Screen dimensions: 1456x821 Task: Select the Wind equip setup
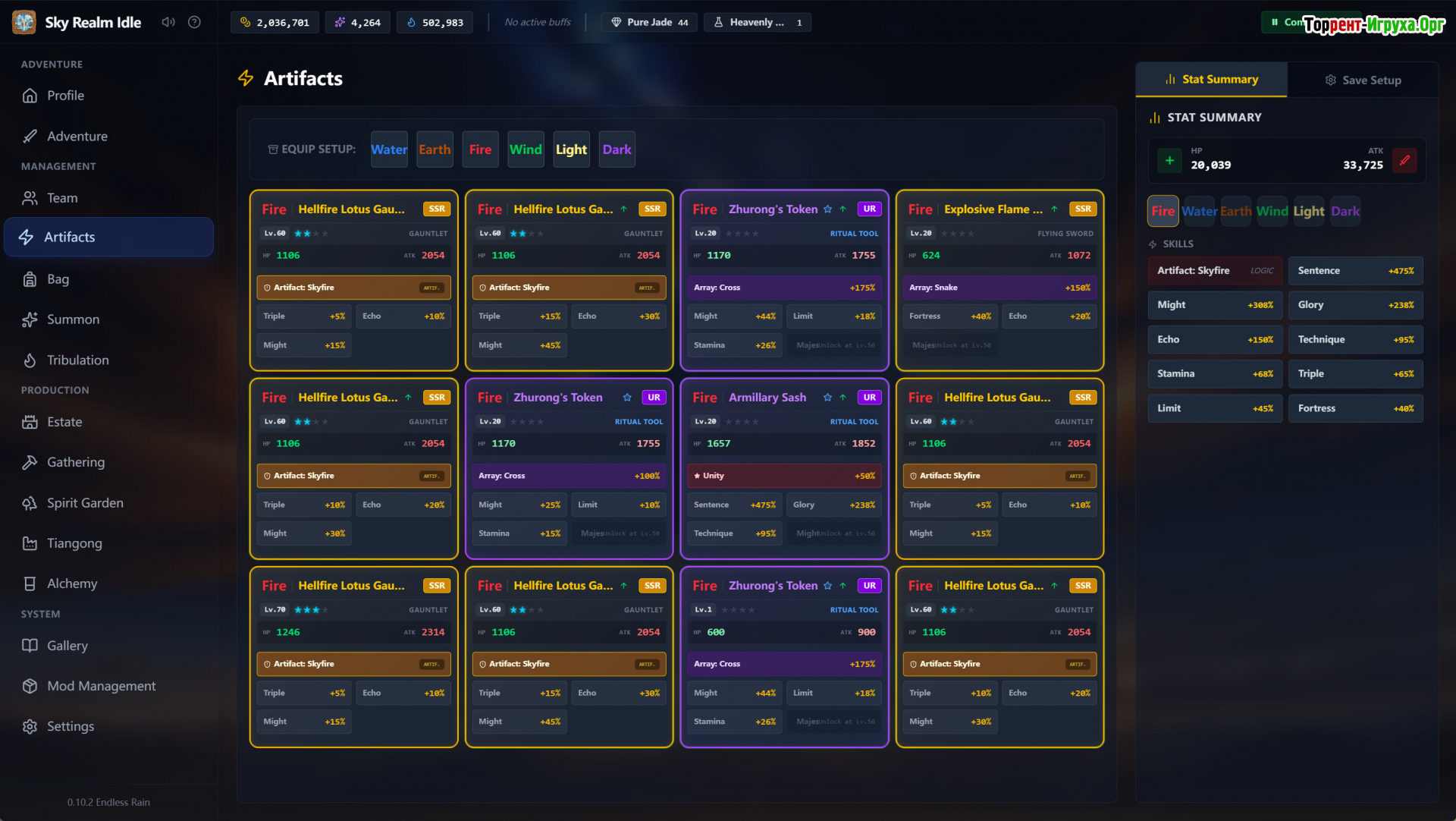coord(525,149)
